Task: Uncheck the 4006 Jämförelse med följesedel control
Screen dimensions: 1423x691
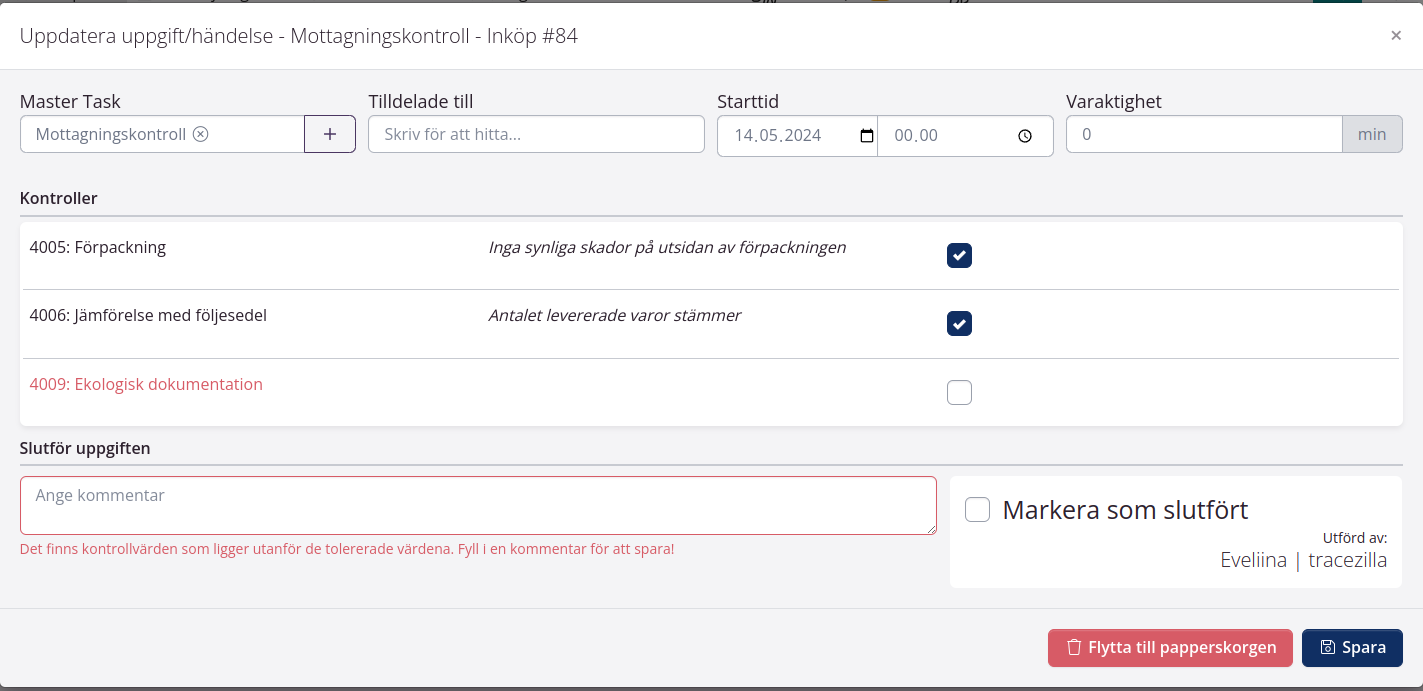Action: point(959,323)
